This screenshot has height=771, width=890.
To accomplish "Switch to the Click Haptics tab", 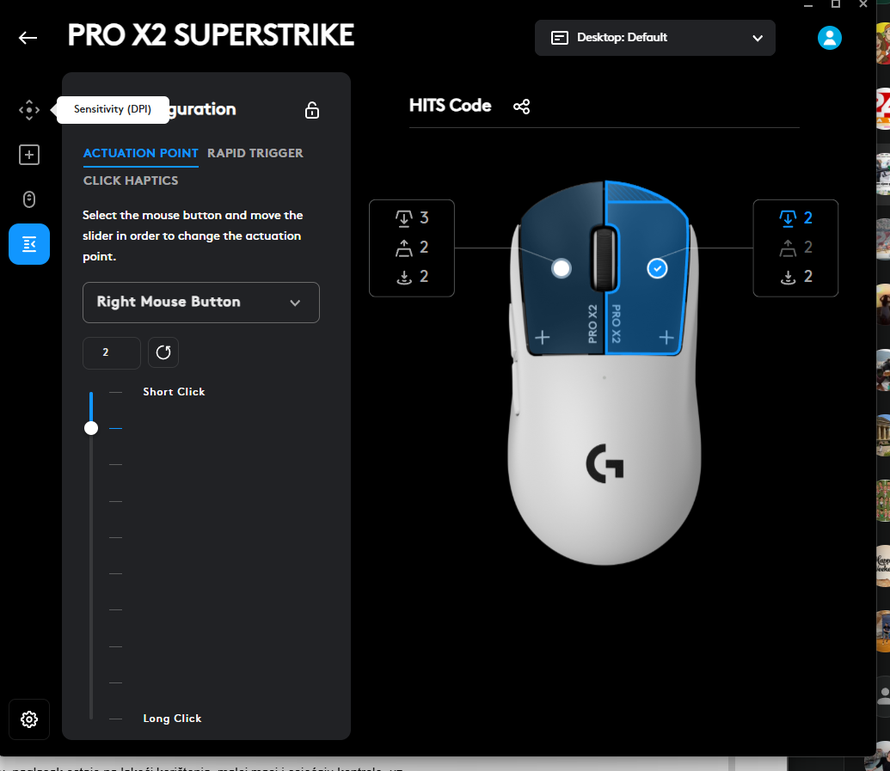I will point(131,181).
